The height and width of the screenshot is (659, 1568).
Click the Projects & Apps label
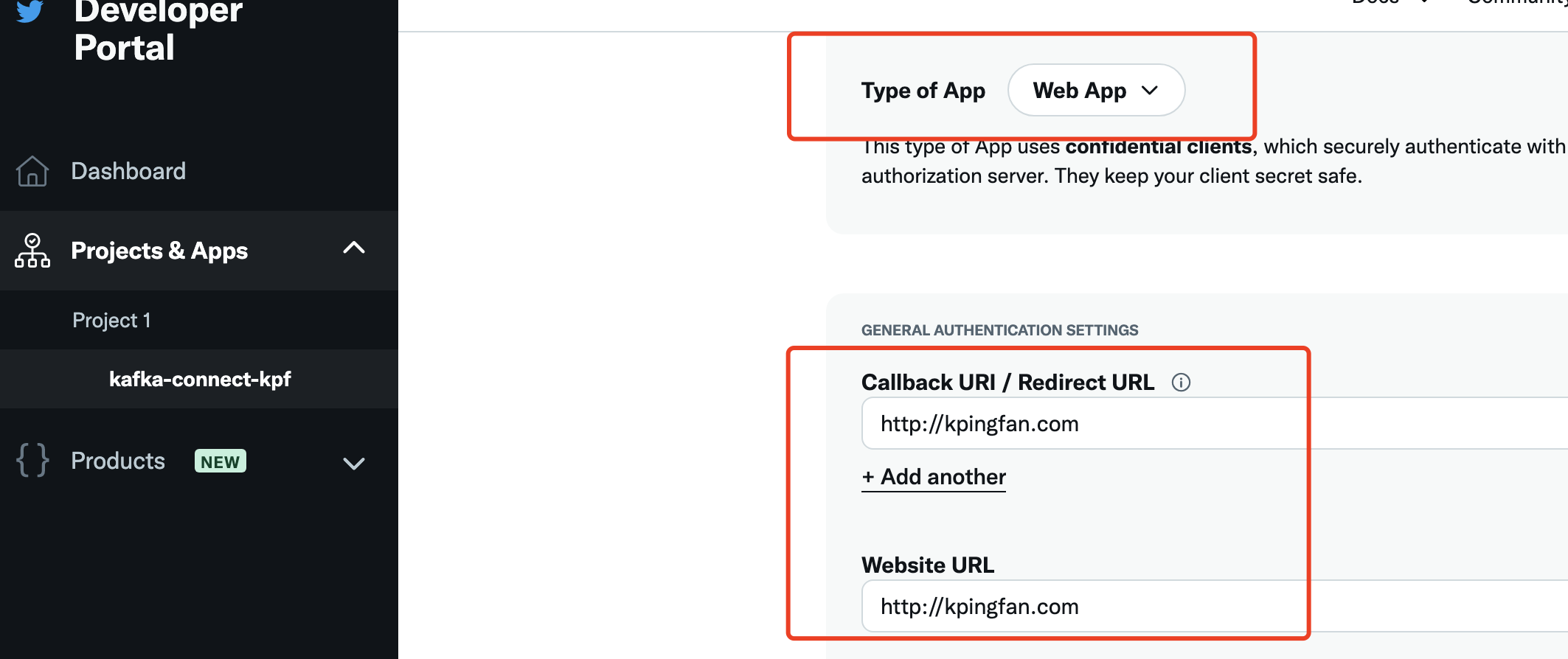click(159, 251)
